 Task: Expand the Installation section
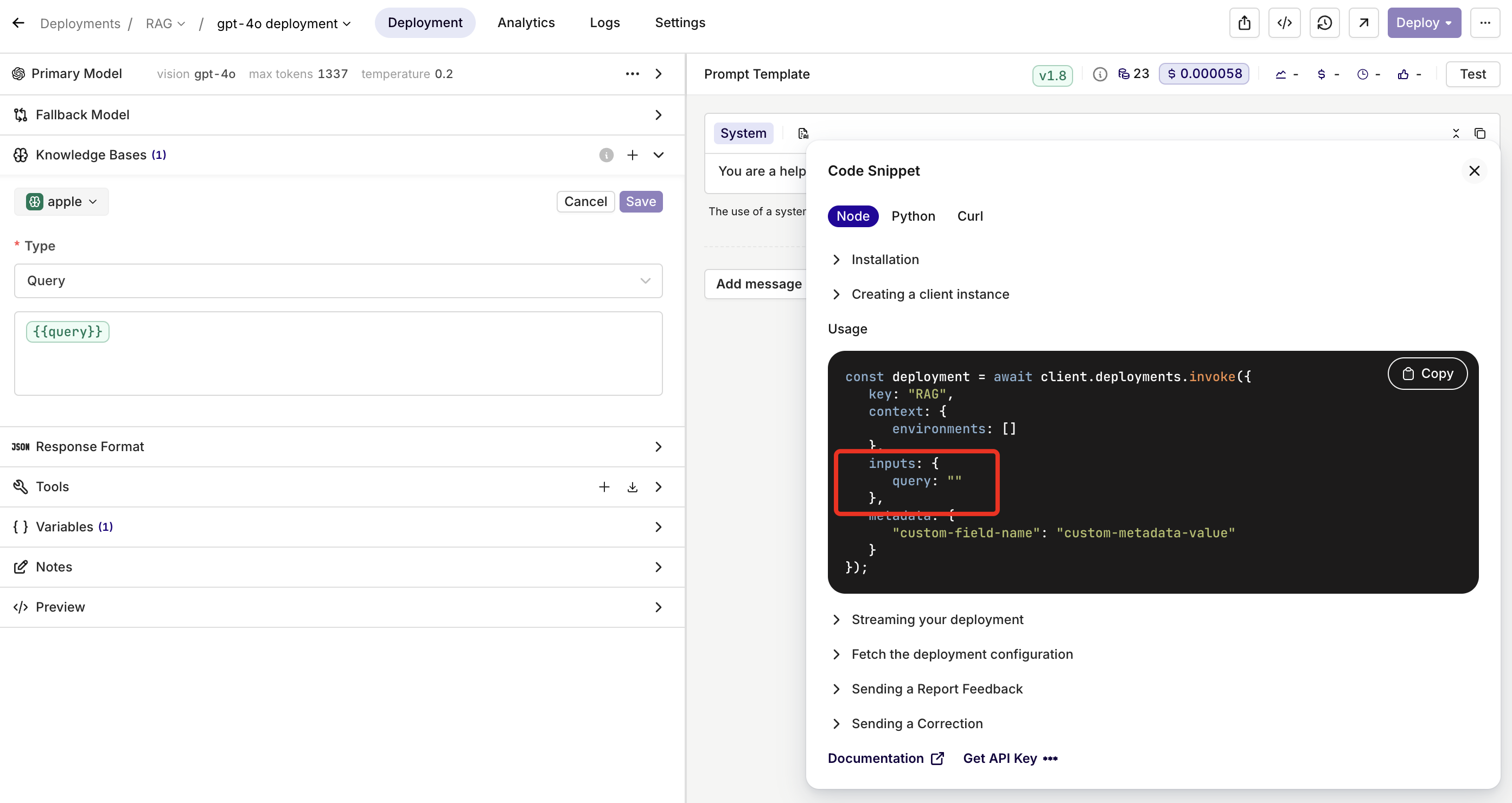pos(884,259)
